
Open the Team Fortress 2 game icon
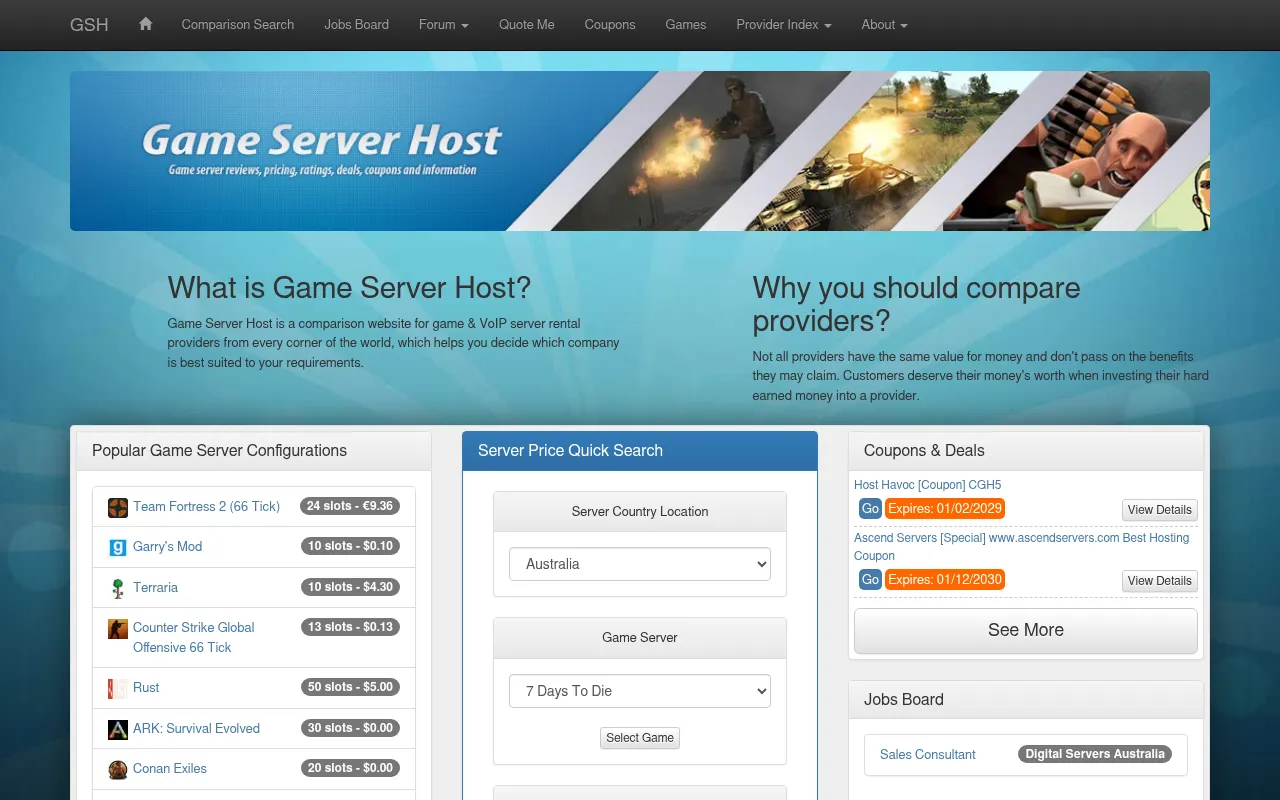pos(118,507)
